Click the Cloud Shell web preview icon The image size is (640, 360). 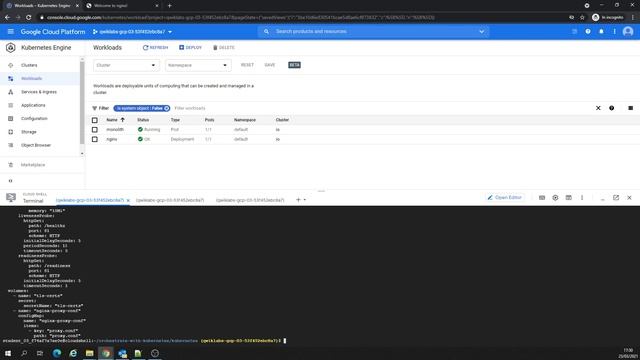569,198
